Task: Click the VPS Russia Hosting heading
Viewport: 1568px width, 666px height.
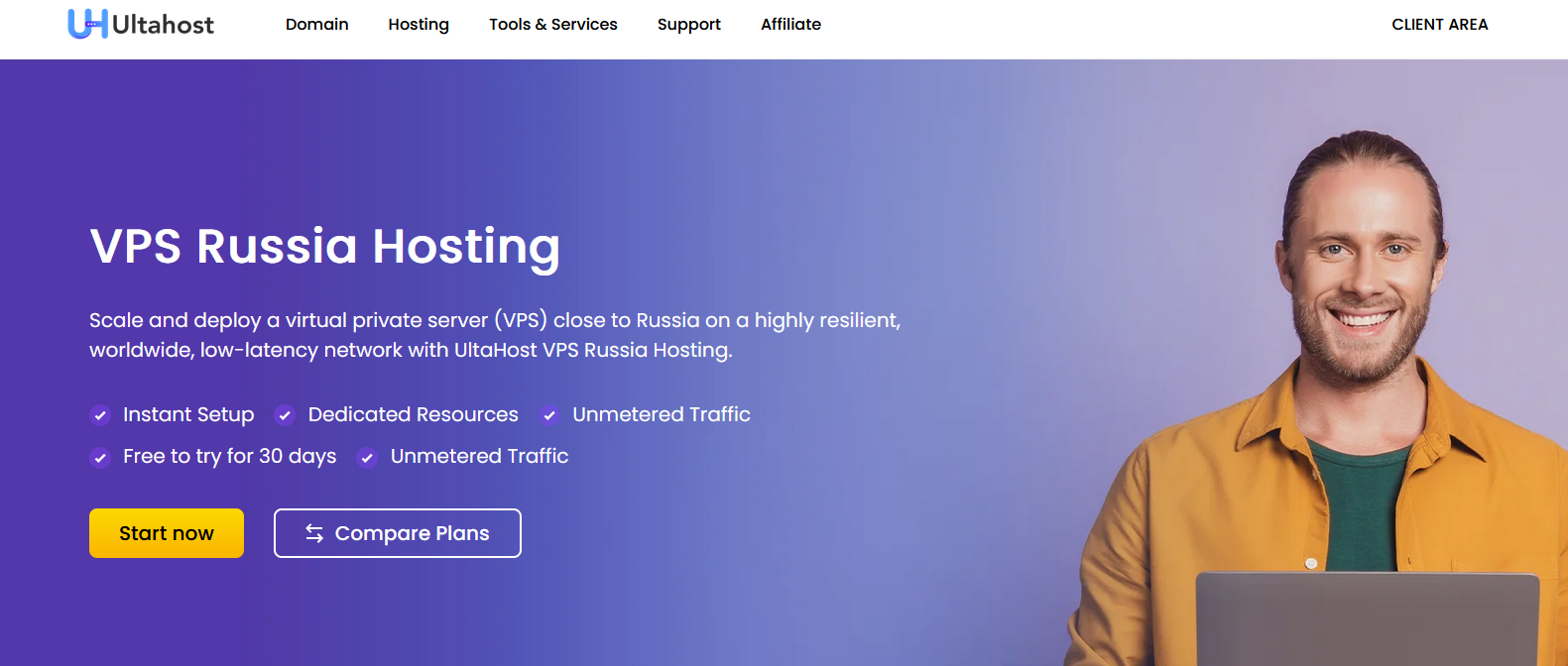Action: (x=325, y=247)
